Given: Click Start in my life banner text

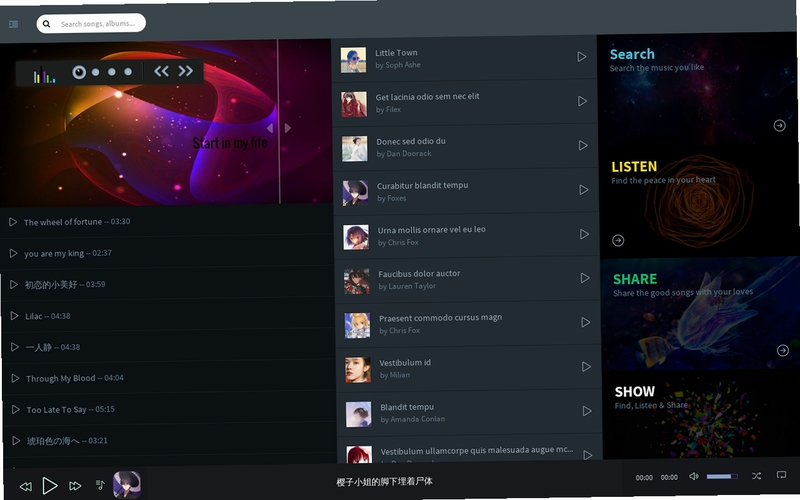Looking at the screenshot, I should [230, 143].
